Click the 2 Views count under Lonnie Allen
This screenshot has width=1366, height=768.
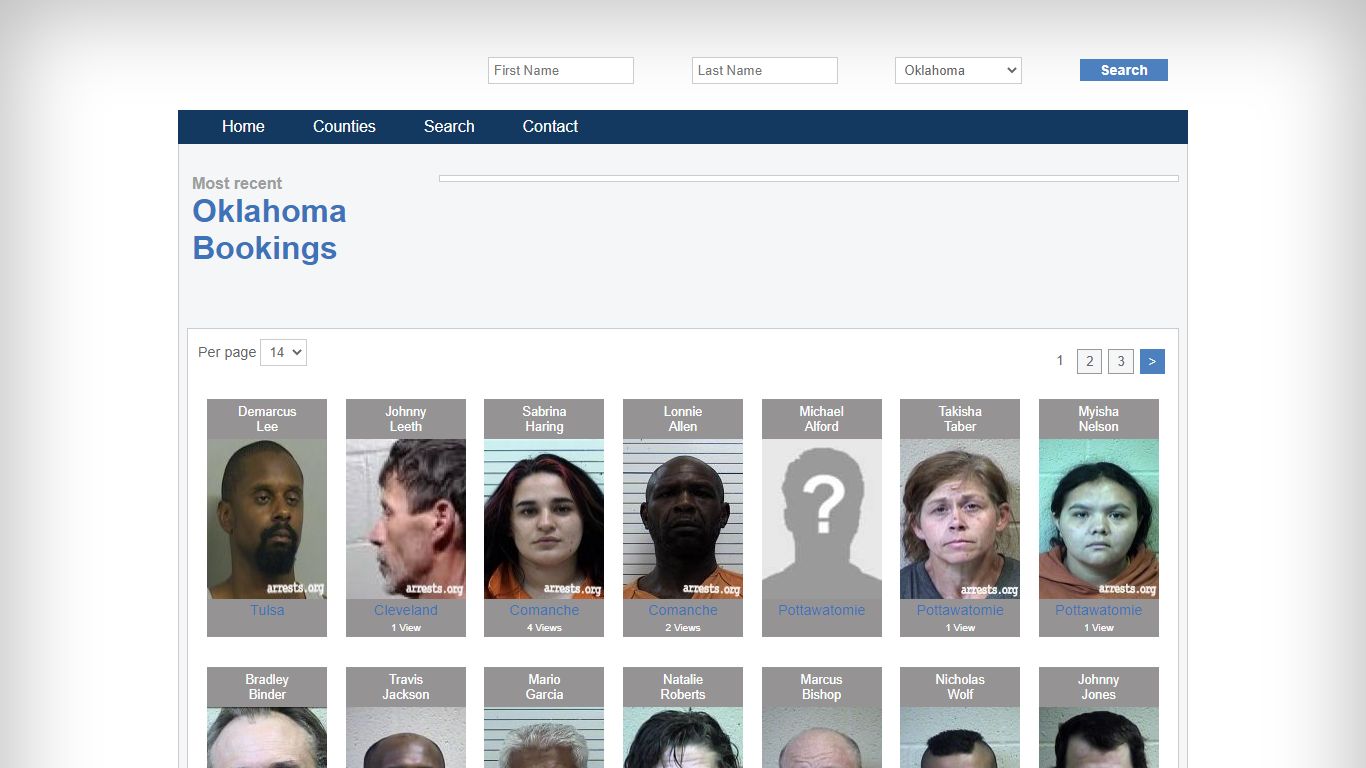point(683,628)
